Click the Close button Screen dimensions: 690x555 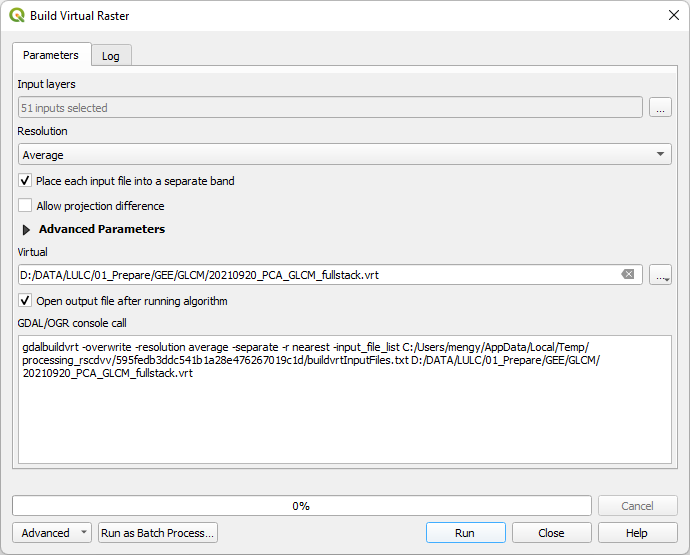pyautogui.click(x=551, y=533)
